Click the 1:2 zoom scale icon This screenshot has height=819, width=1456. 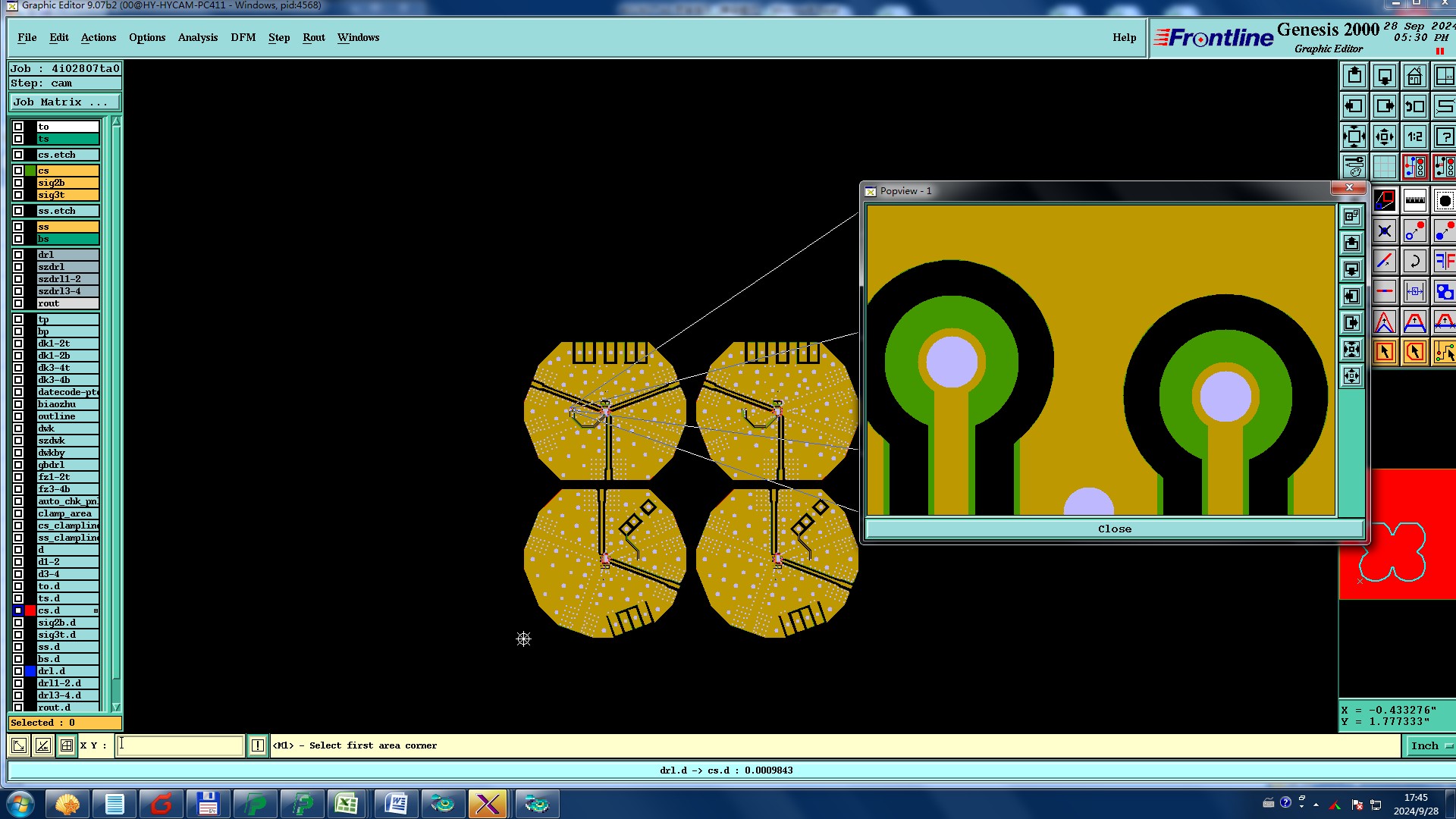tap(1414, 136)
